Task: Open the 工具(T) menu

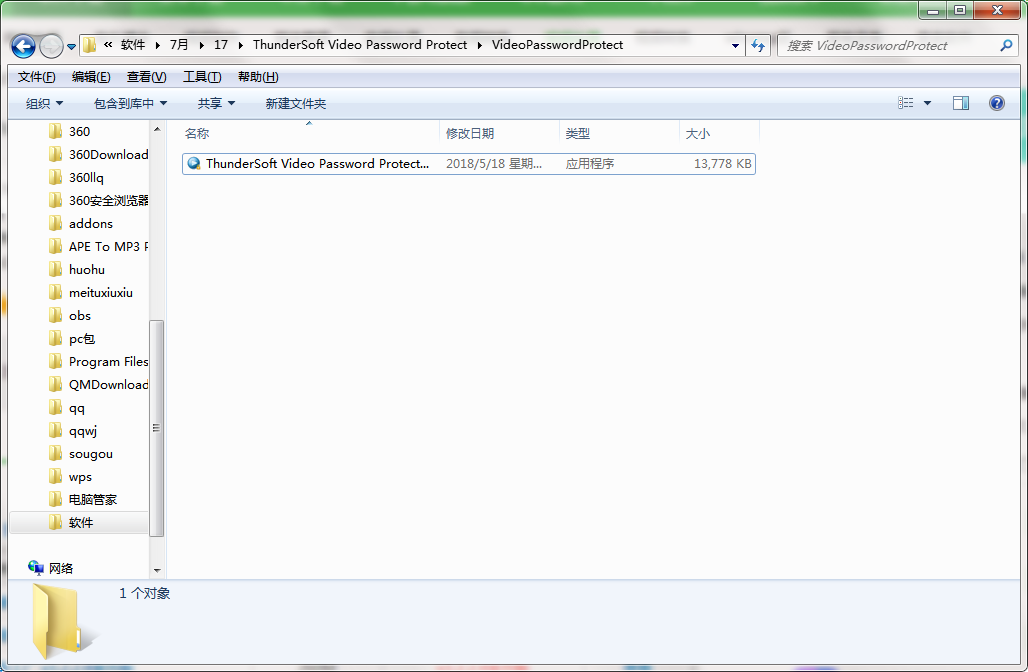Action: tap(202, 77)
